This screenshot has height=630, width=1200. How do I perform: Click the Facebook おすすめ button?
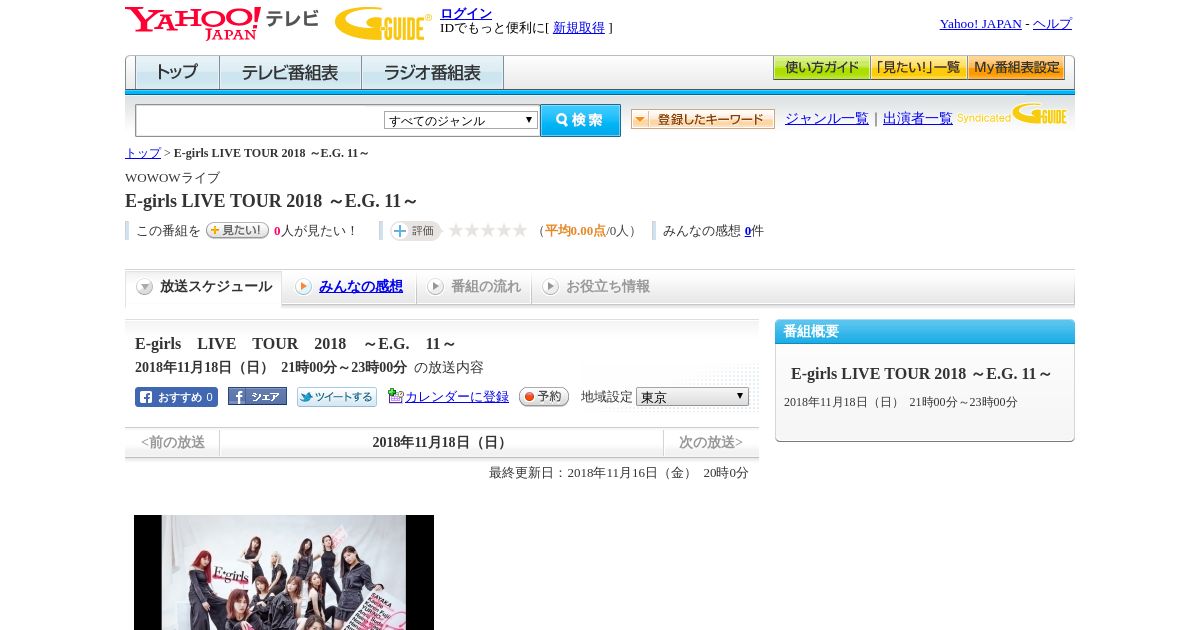(x=176, y=397)
